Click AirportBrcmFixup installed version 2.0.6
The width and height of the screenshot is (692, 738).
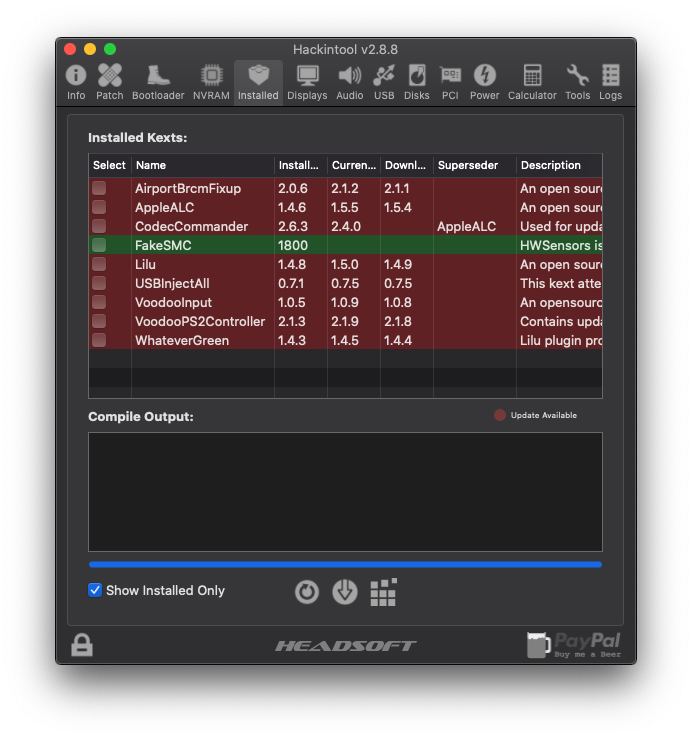tap(292, 188)
